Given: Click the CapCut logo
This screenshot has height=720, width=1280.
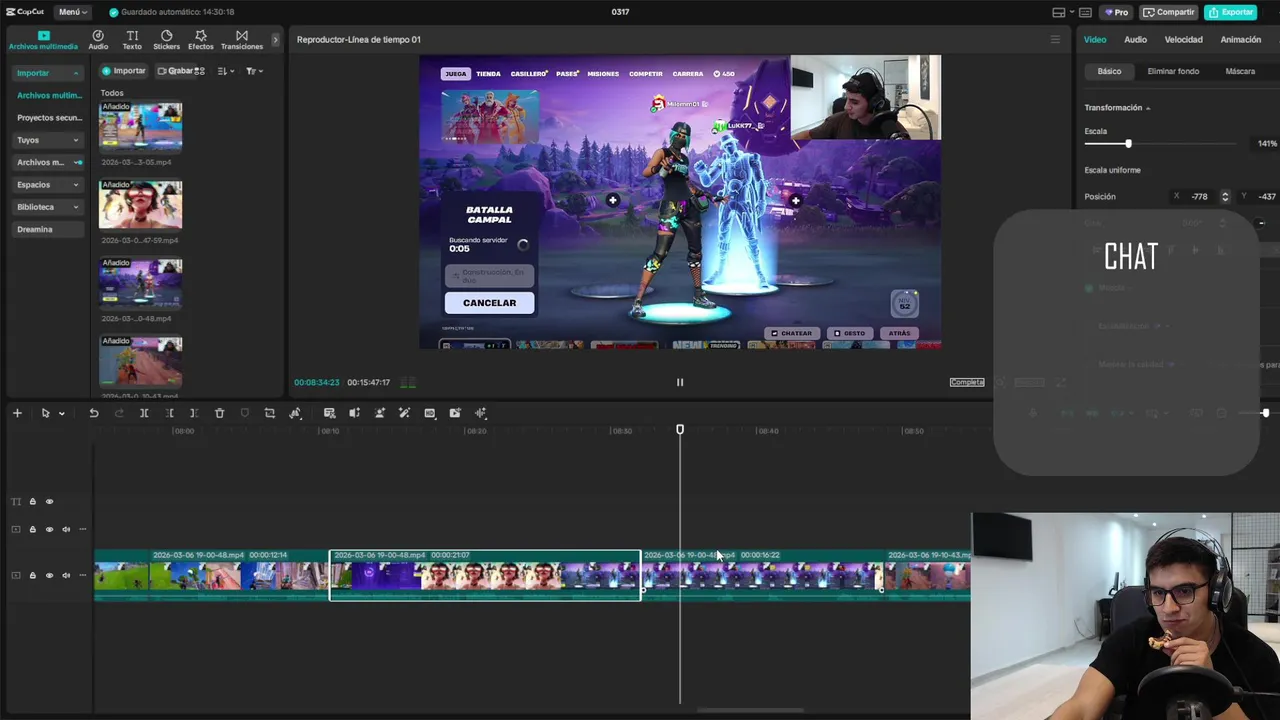Looking at the screenshot, I should 25,12.
